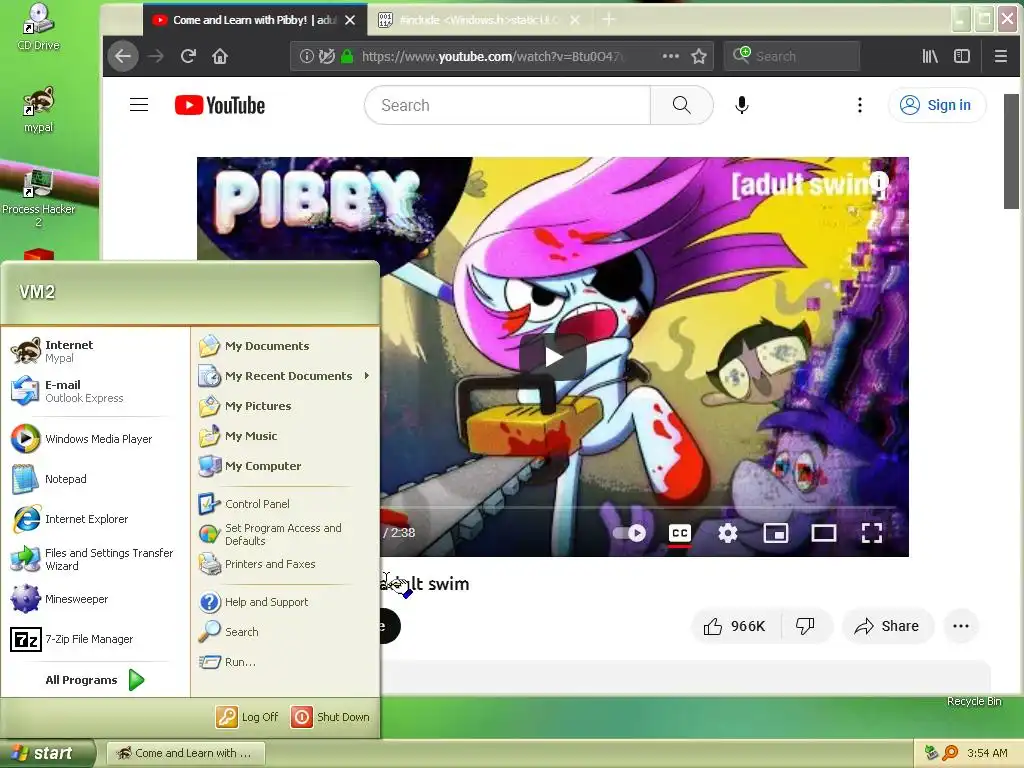The height and width of the screenshot is (768, 1024).
Task: Open YouTube settings three-dot menu
Action: [859, 105]
